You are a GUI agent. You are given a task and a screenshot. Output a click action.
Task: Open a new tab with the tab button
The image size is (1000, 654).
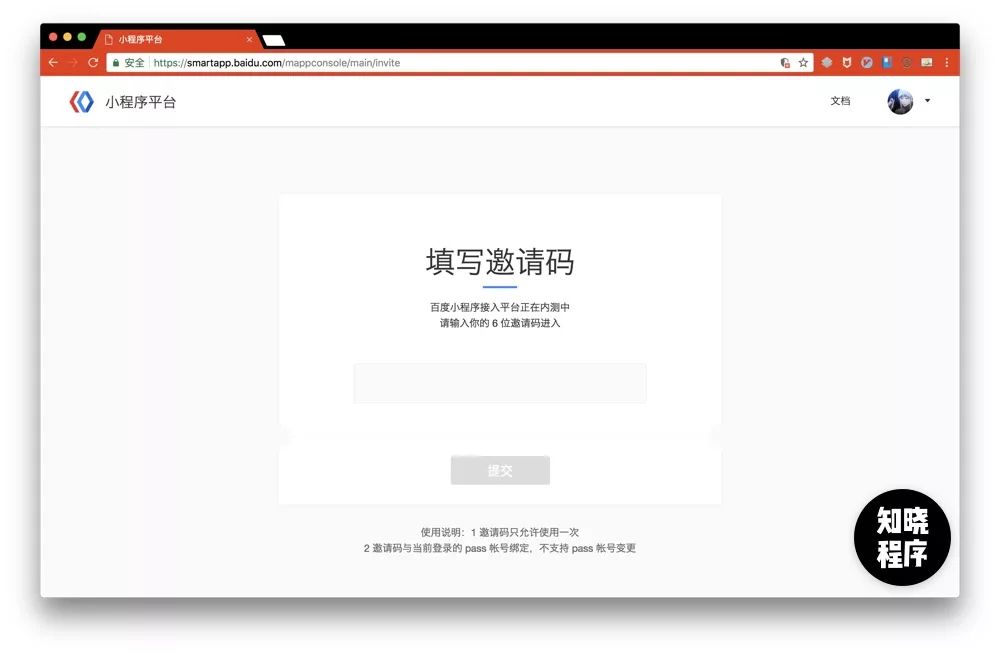coord(274,40)
